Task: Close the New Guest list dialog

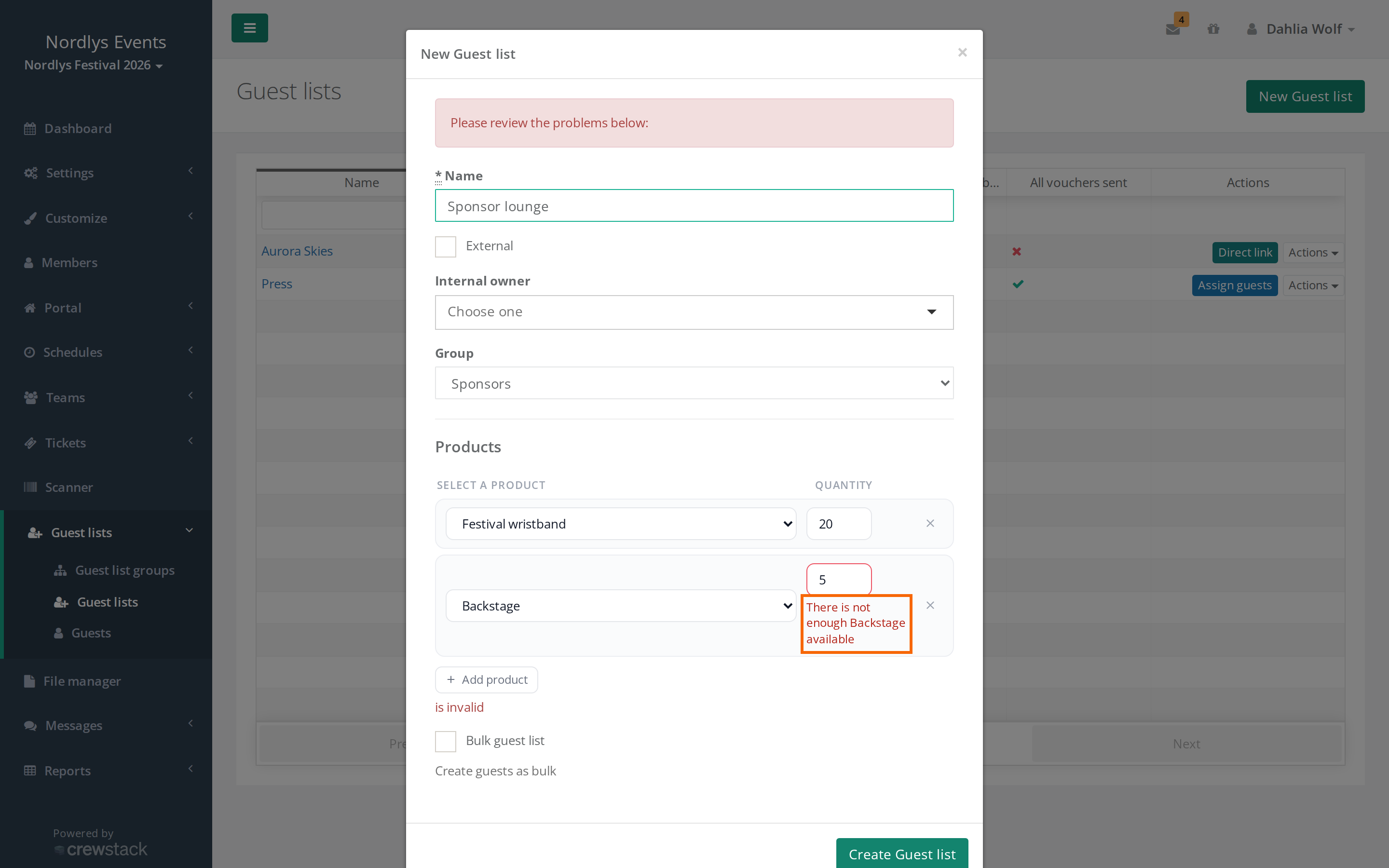Action: (963, 53)
